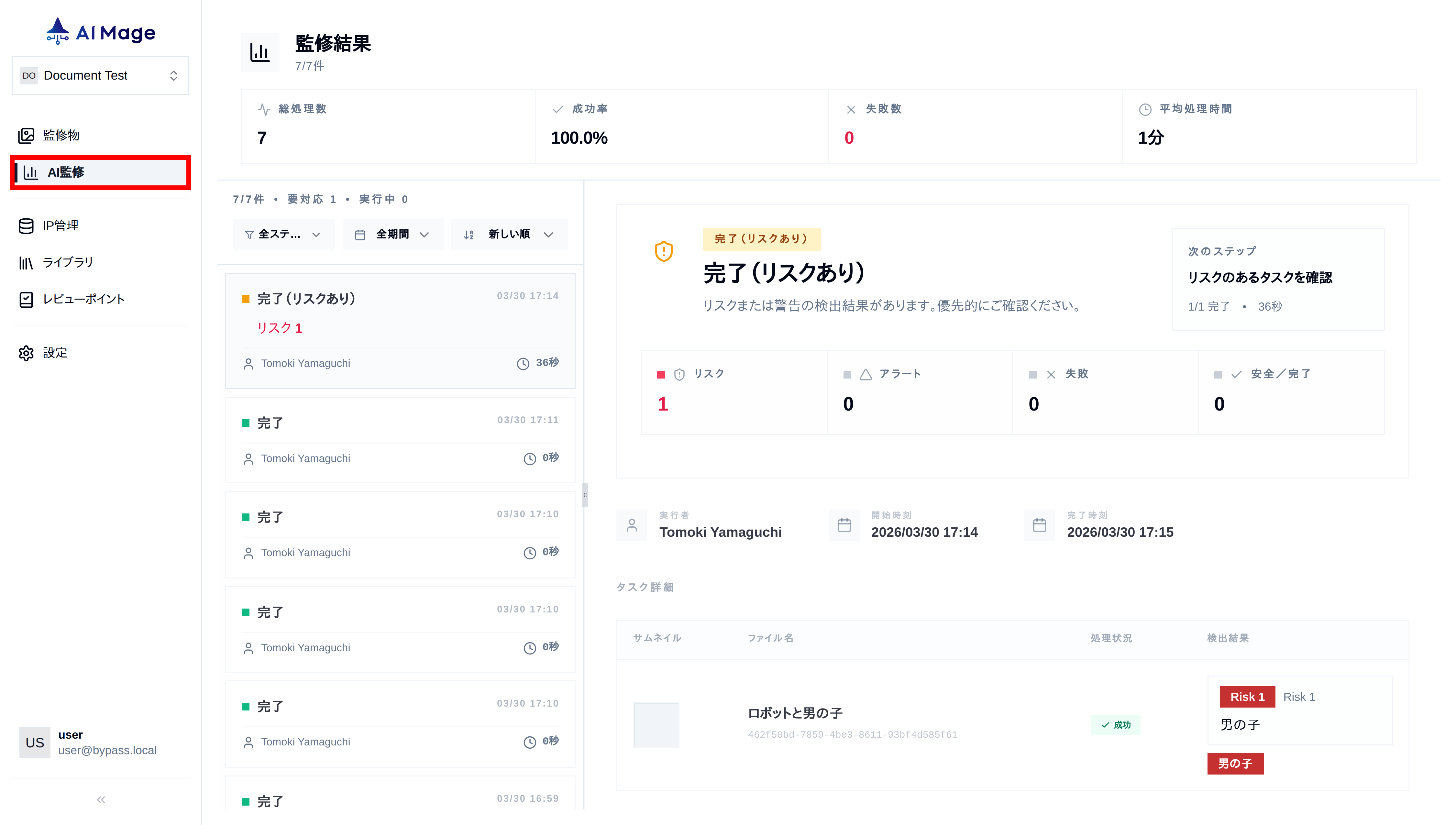The height and width of the screenshot is (825, 1456).
Task: Click the リスク count tile showing 1
Action: coord(734,392)
